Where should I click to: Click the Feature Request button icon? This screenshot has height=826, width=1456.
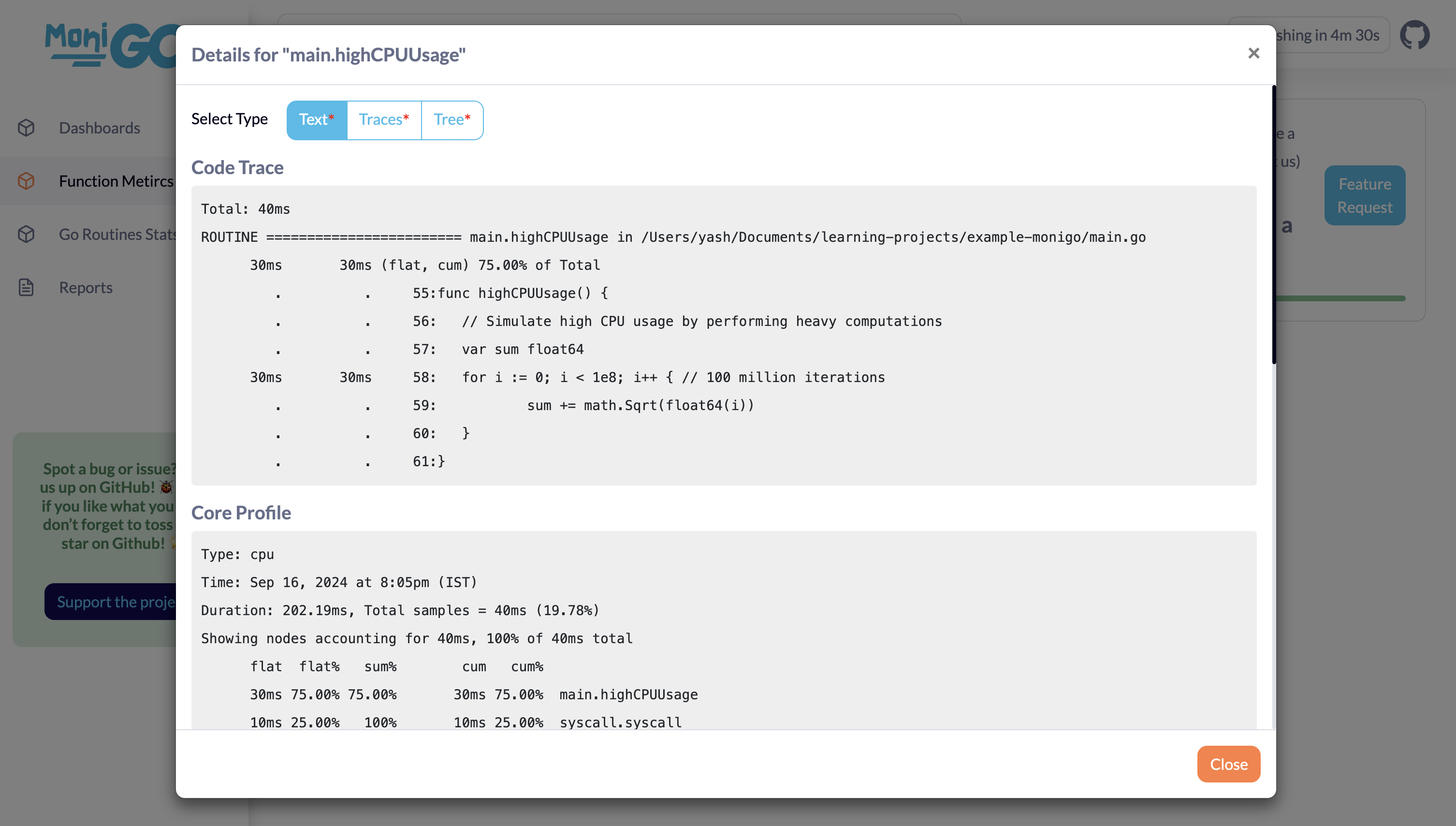click(x=1365, y=195)
